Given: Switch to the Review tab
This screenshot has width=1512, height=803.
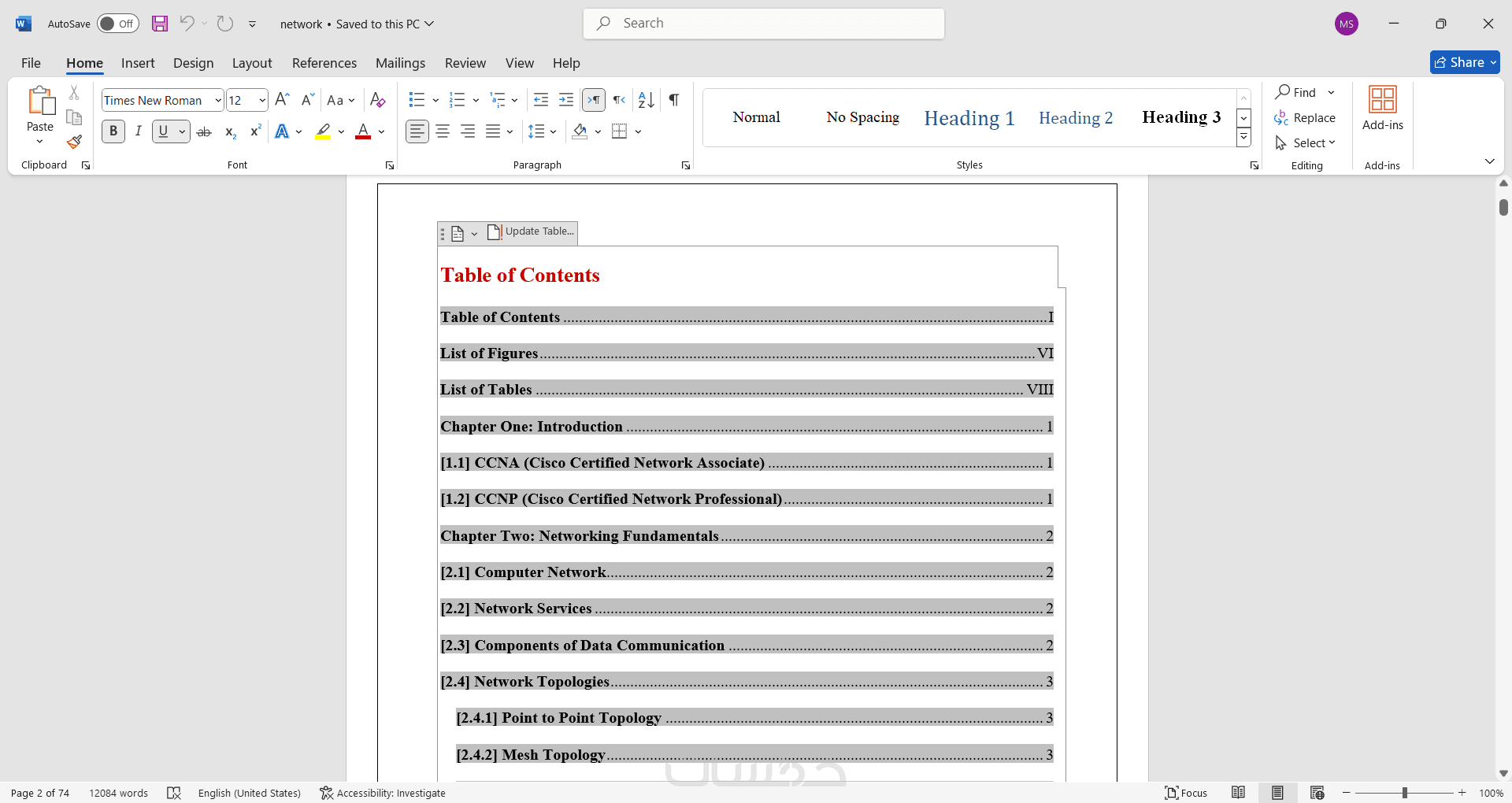Looking at the screenshot, I should 465,63.
